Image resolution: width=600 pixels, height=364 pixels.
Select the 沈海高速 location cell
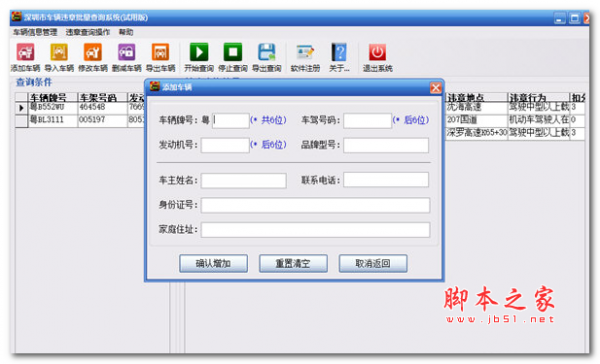coord(476,108)
